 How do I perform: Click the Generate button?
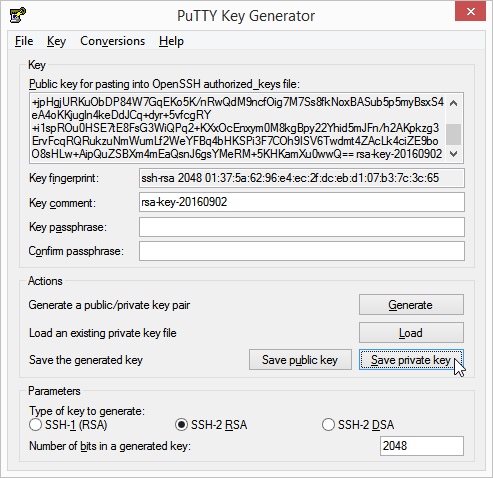(411, 305)
